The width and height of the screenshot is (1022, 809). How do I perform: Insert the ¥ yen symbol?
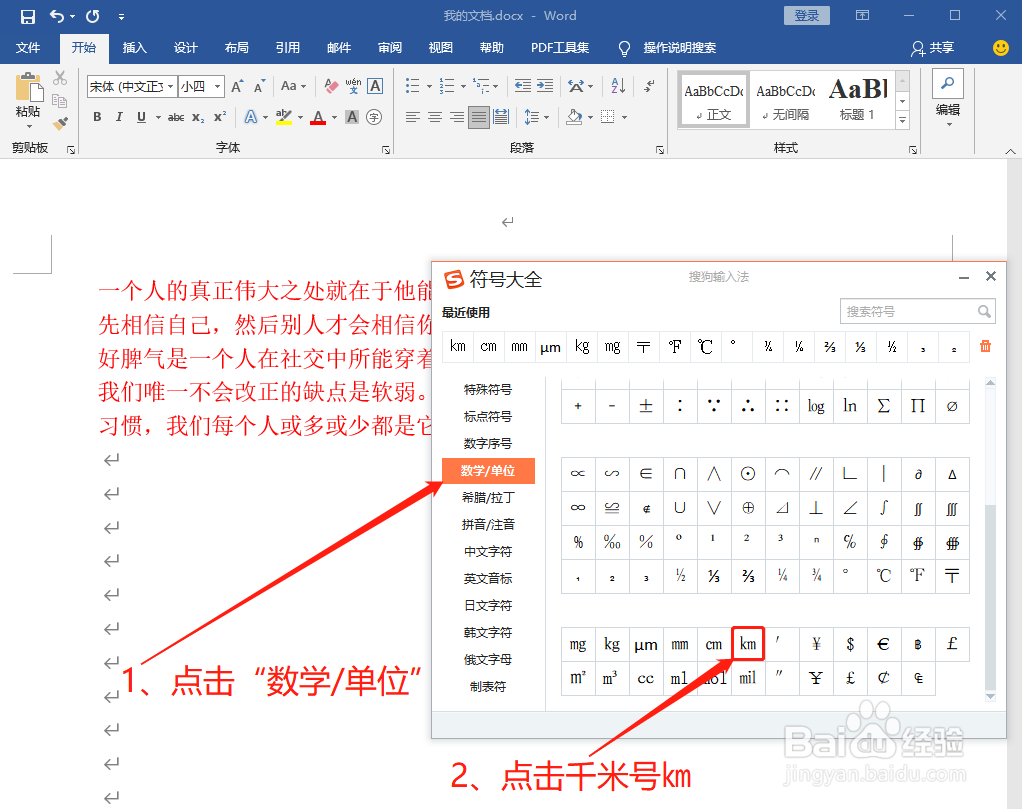coord(816,644)
